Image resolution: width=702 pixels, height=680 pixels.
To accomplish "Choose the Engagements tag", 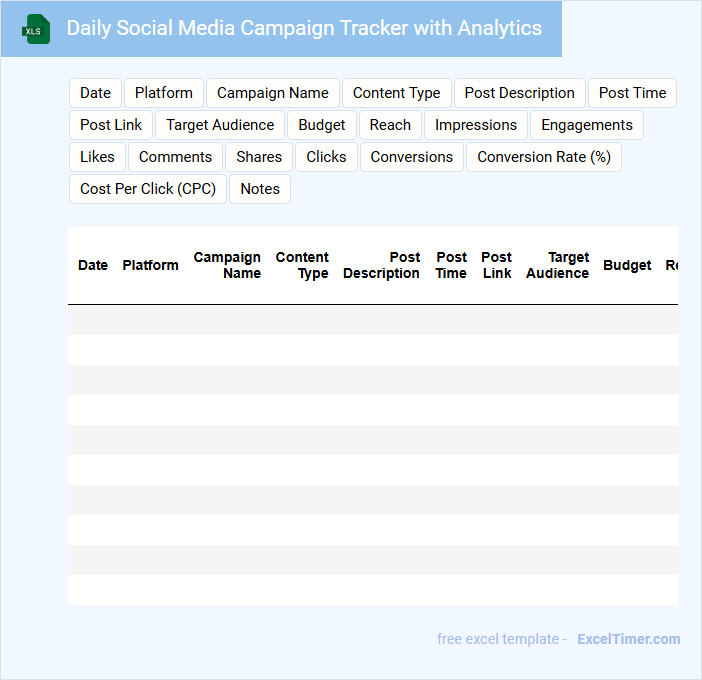I will click(x=587, y=125).
